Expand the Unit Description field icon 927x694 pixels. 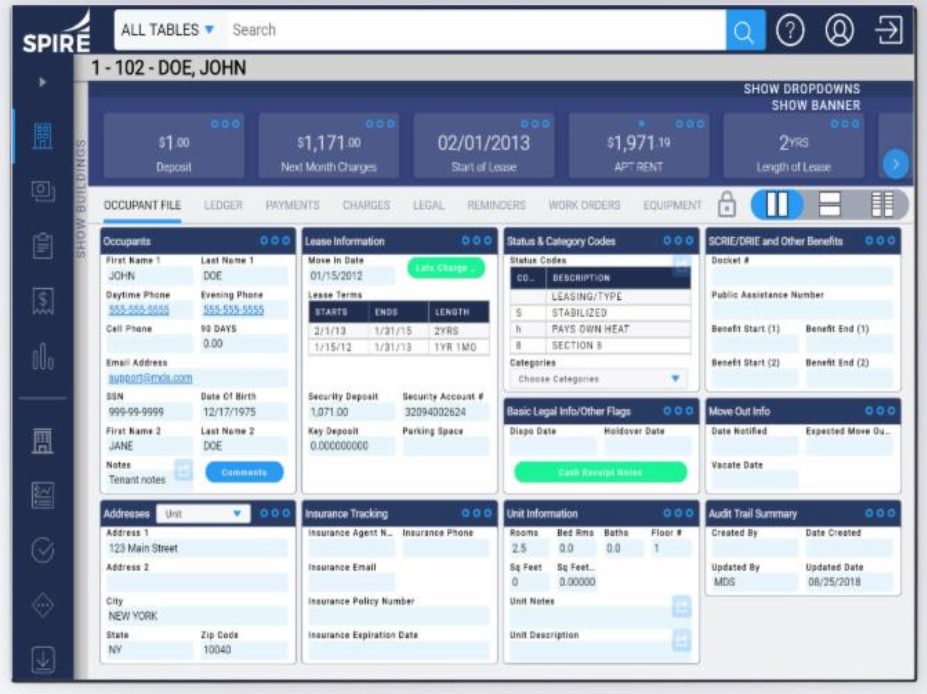(x=681, y=640)
